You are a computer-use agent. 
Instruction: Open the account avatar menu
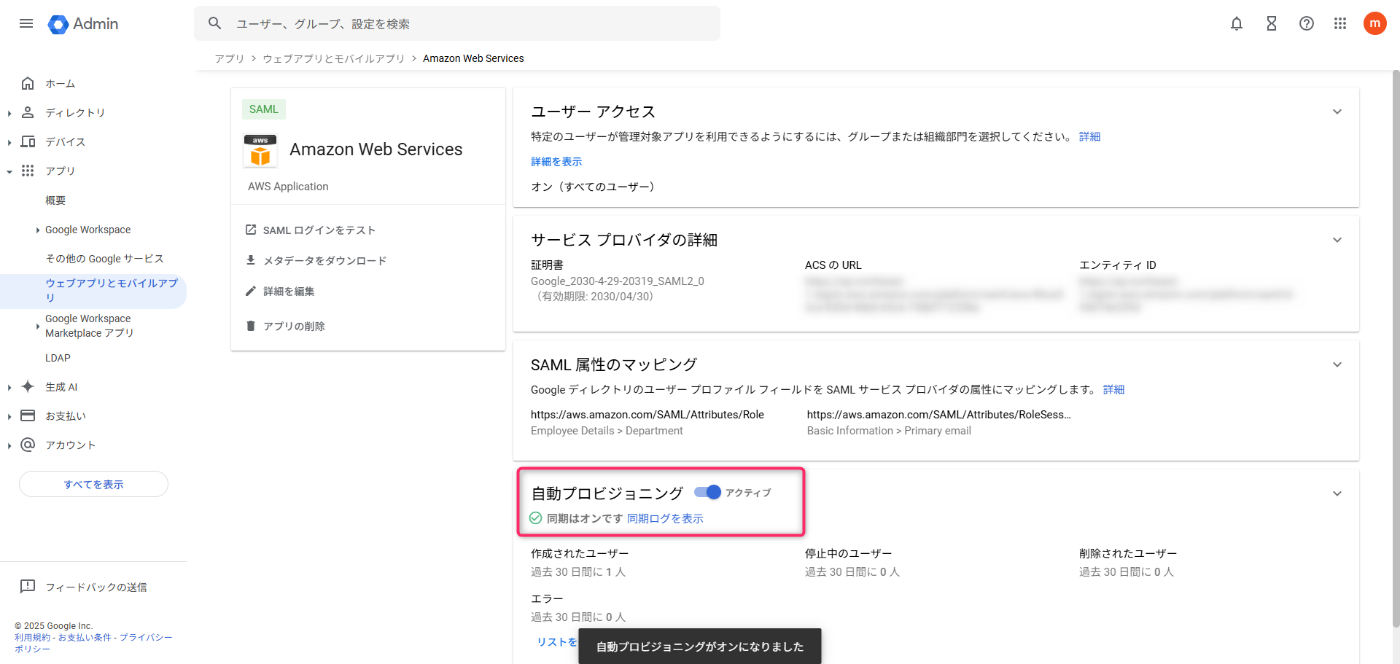pos(1375,23)
